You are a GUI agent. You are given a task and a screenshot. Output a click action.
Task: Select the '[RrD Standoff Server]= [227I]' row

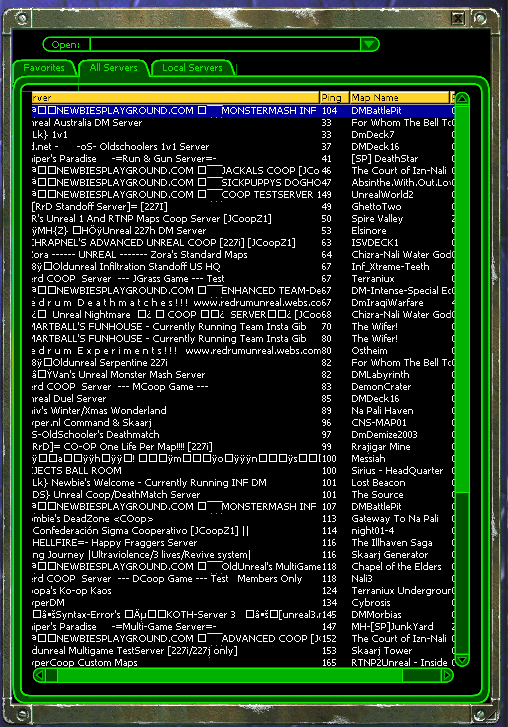tap(243, 207)
